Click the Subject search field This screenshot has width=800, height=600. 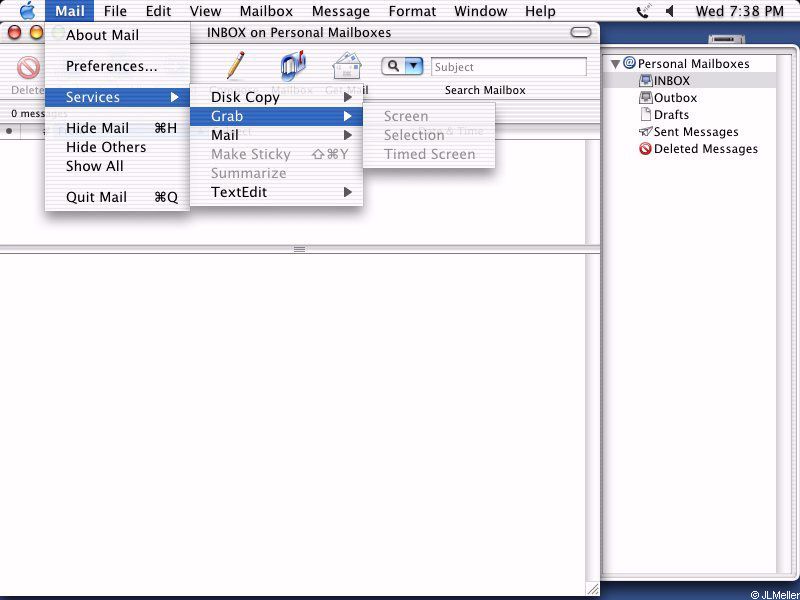(x=509, y=67)
